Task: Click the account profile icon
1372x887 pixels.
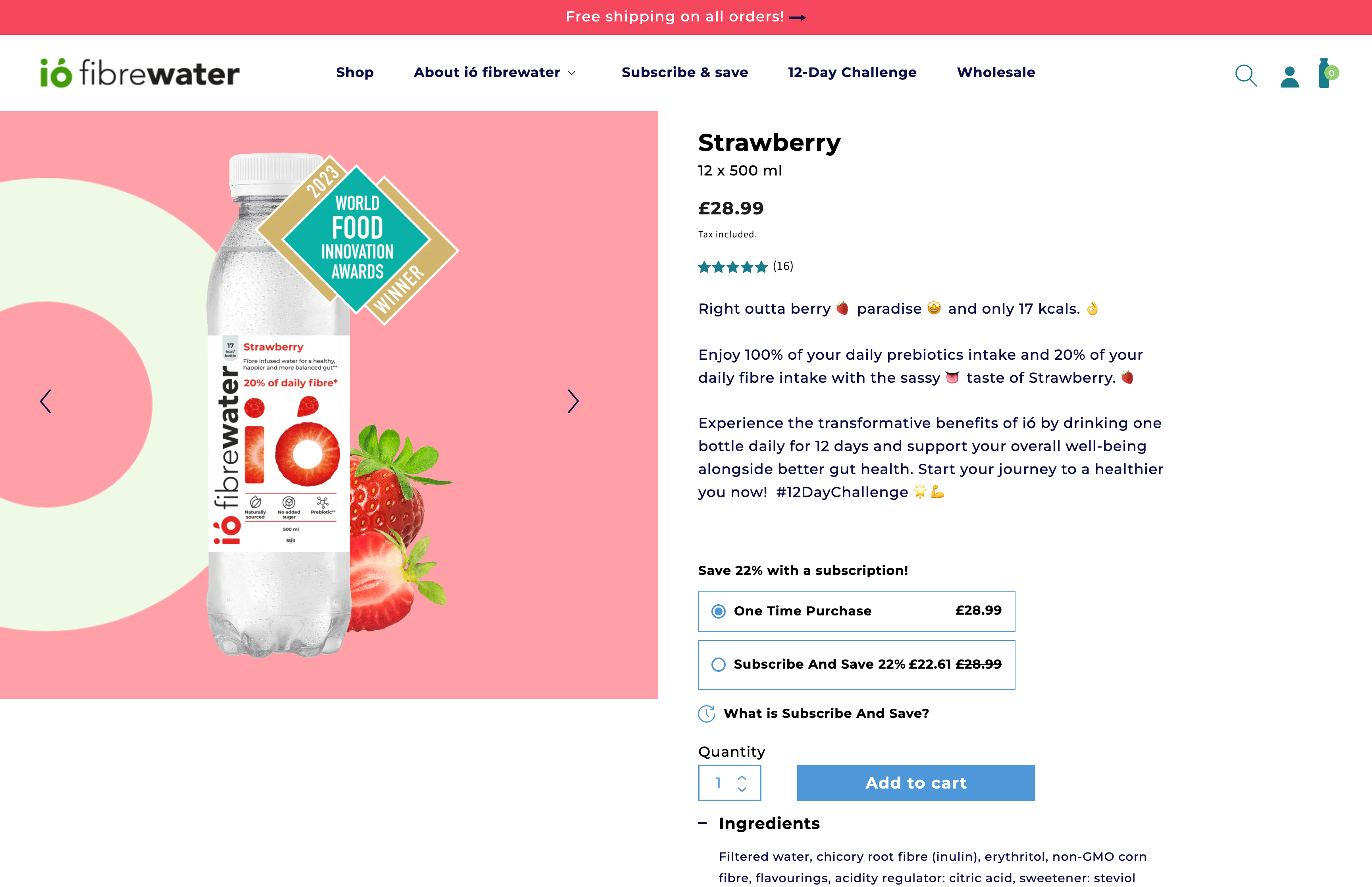Action: (x=1289, y=76)
